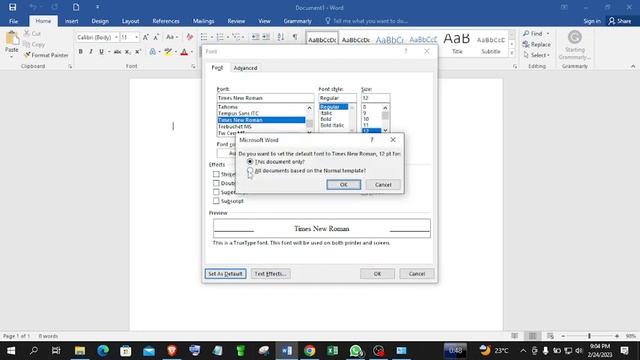This screenshot has width=640, height=360.
Task: Open the Change Case dropdown
Action: (x=172, y=37)
